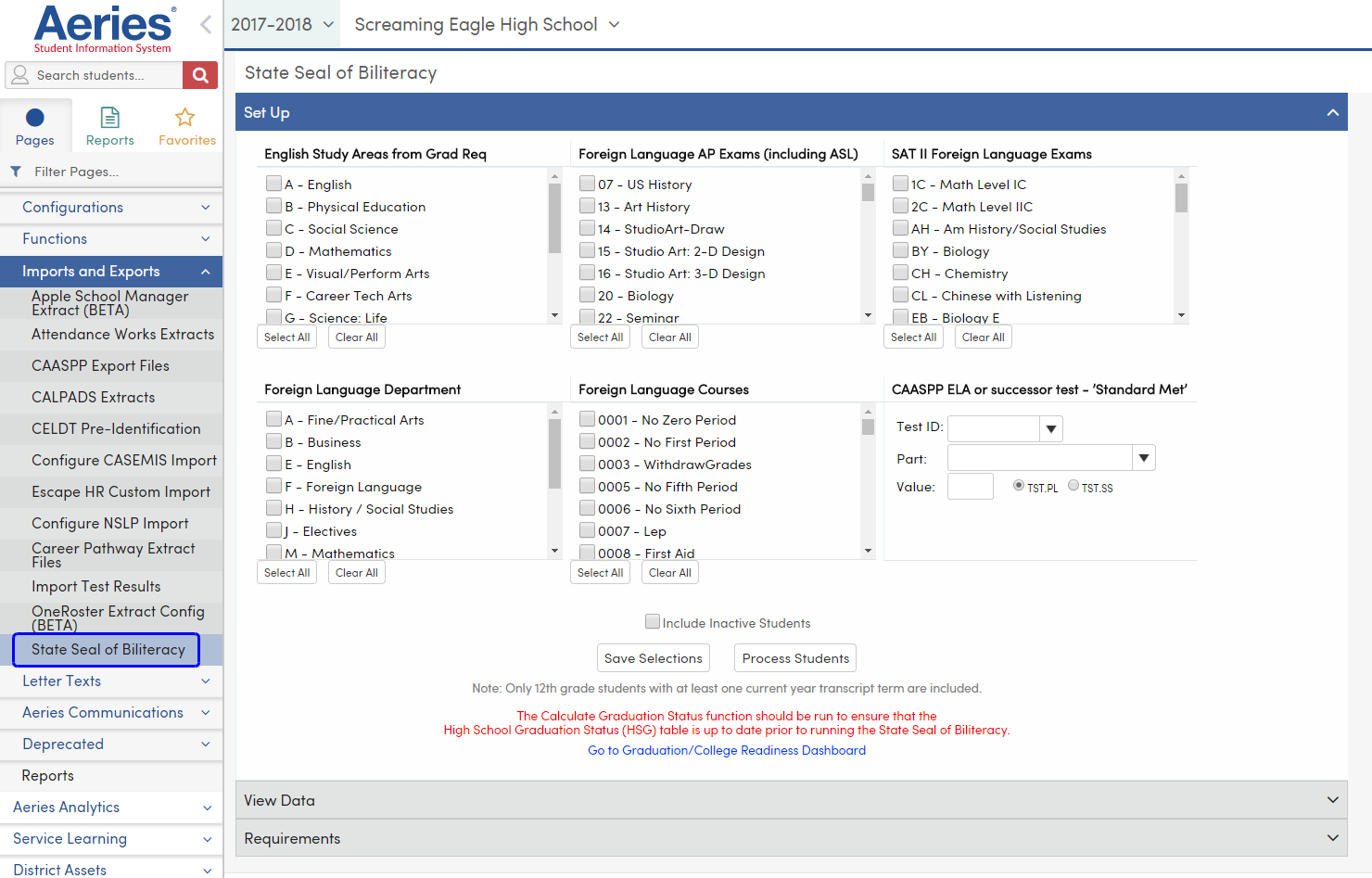Viewport: 1372px width, 878px height.
Task: Open the Test ID dropdown
Action: point(1049,428)
